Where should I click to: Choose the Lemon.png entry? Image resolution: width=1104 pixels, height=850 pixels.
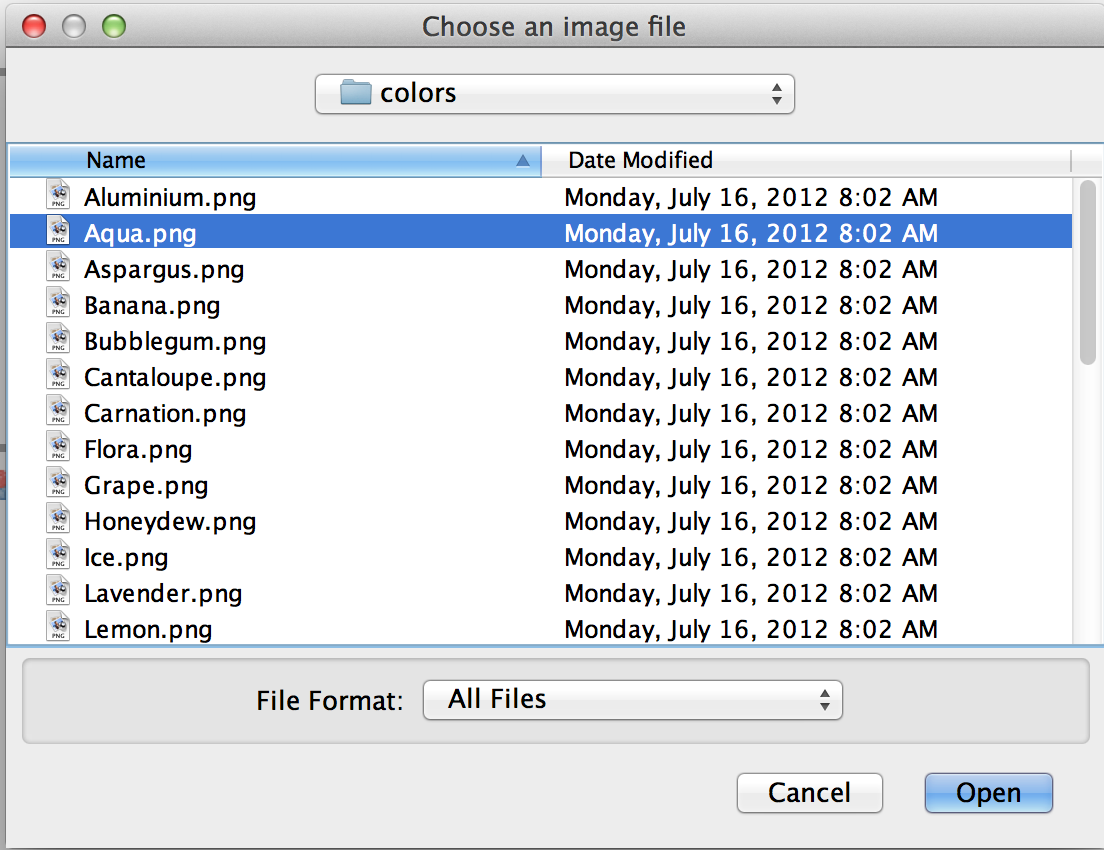[148, 629]
